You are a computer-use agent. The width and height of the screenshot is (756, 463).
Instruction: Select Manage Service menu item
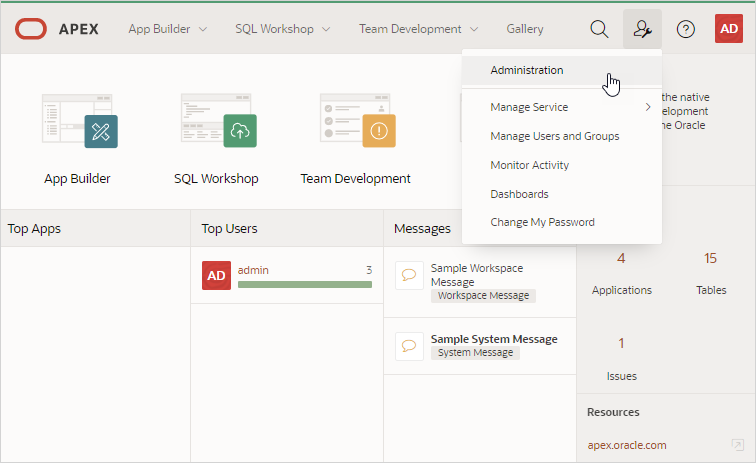tap(562, 107)
